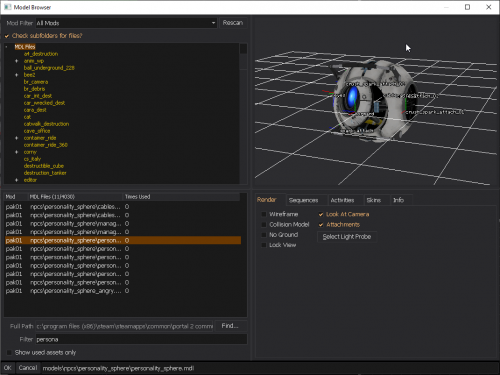Viewport: 500px width, 375px height.
Task: Select the highlighted personality_sphere\person row
Action: [123, 240]
